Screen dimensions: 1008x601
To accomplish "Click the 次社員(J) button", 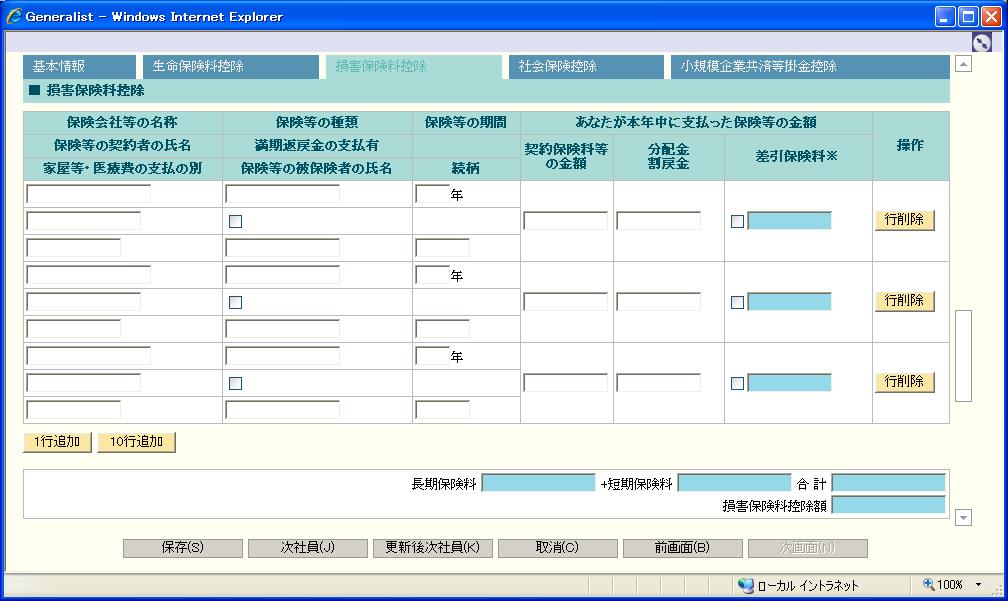I will [x=307, y=548].
